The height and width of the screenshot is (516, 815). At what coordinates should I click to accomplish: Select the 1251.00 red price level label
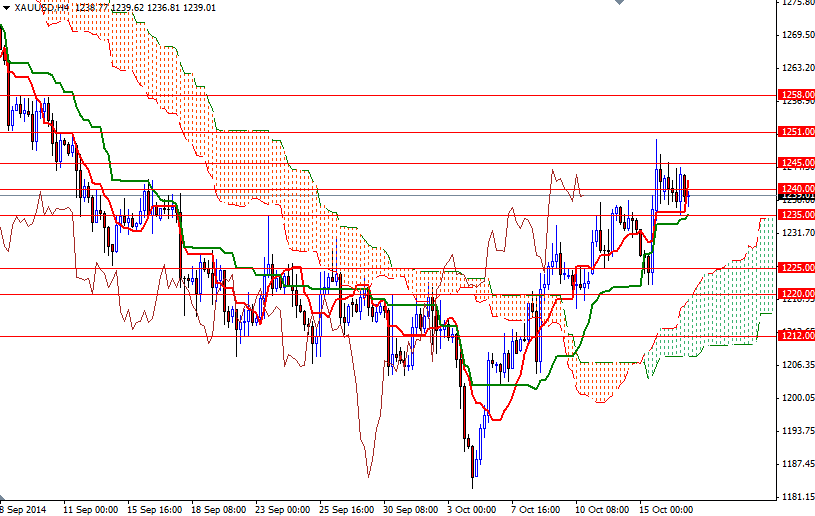[x=796, y=132]
